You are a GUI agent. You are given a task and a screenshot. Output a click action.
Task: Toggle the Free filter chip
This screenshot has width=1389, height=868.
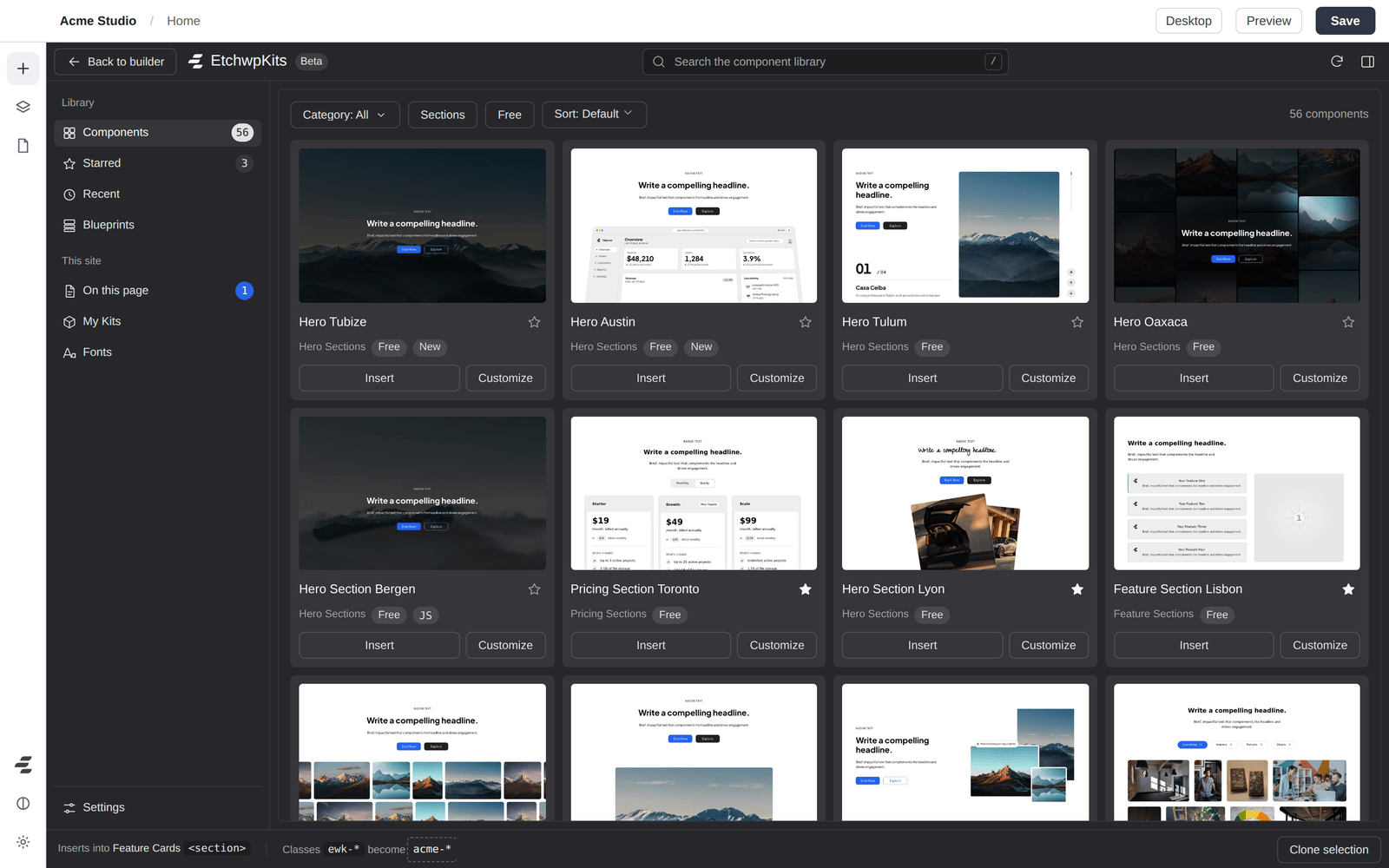tap(510, 115)
